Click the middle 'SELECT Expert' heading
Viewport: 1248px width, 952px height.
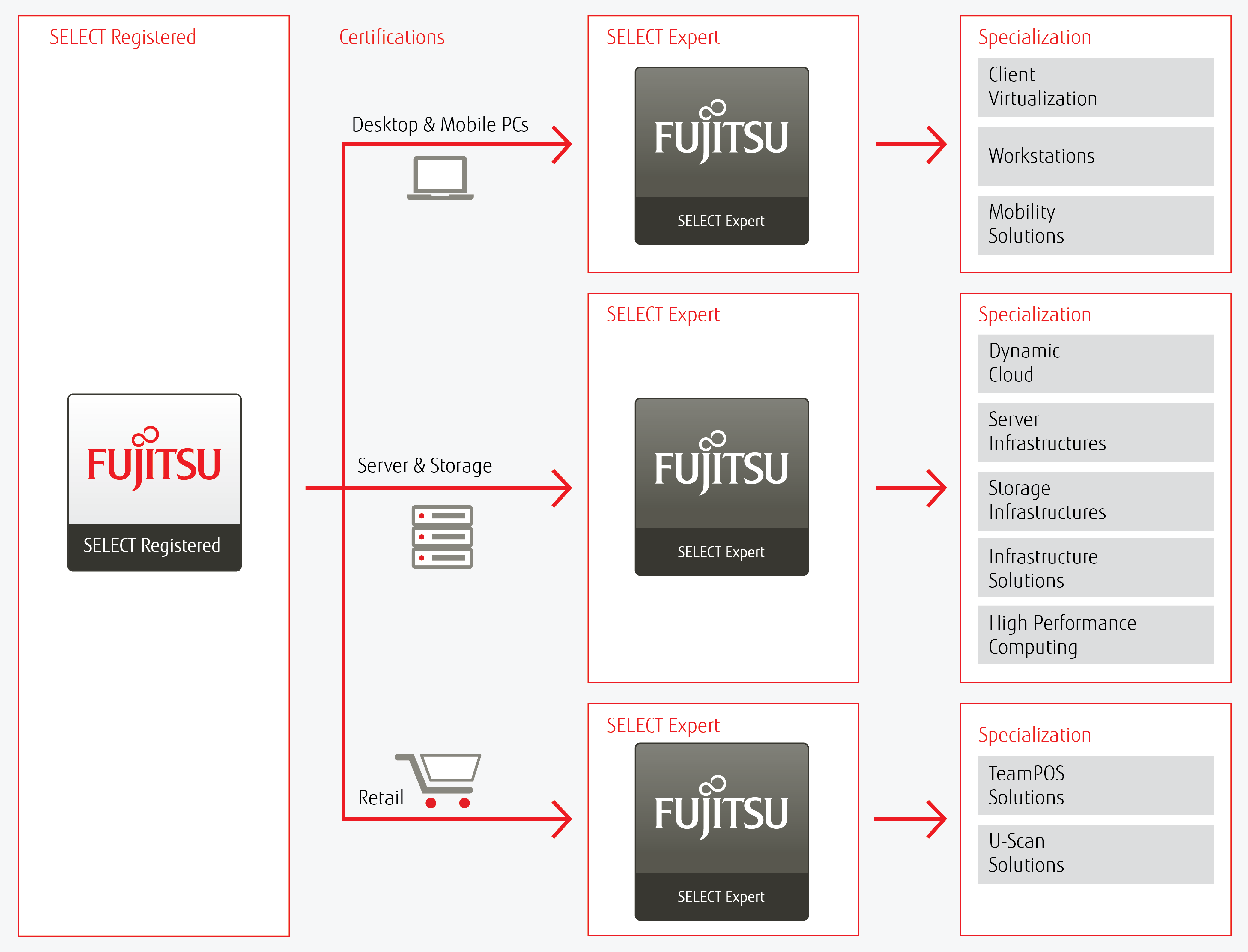663,315
